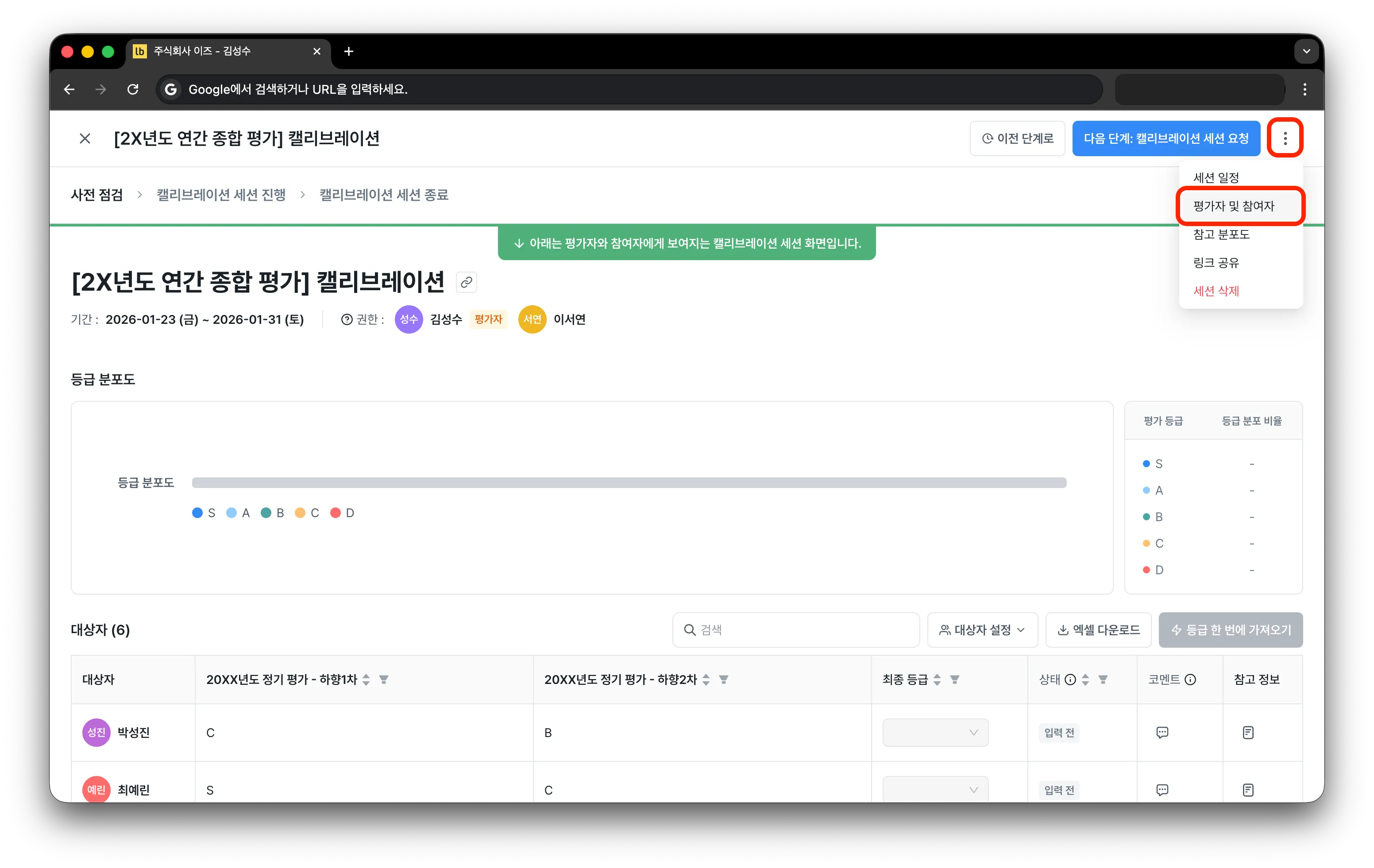Click the 캘리브레이션 세션 종료 step
The height and width of the screenshot is (868, 1374).
click(384, 195)
